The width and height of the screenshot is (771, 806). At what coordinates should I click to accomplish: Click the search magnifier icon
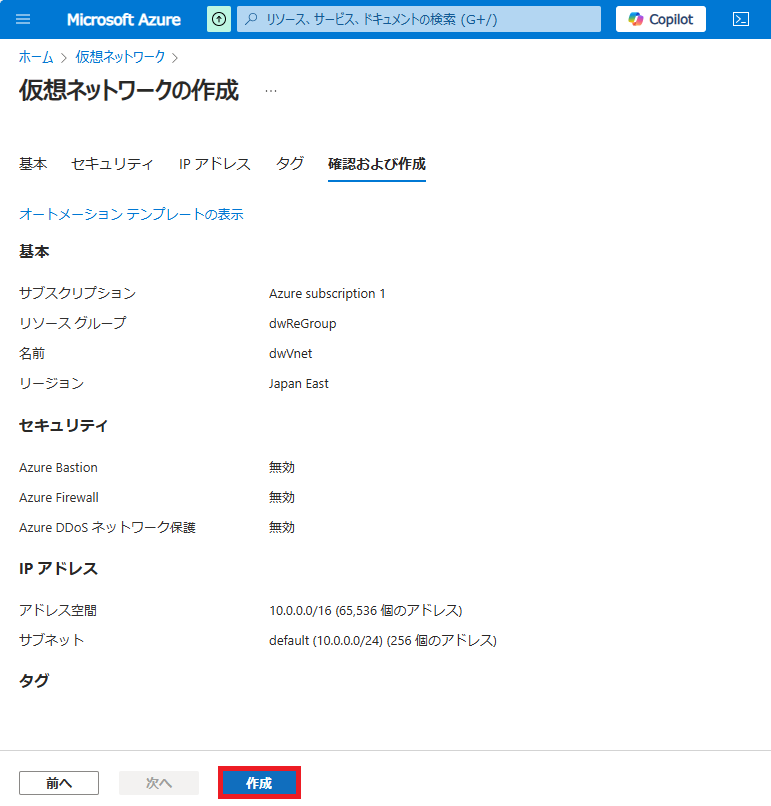click(251, 19)
